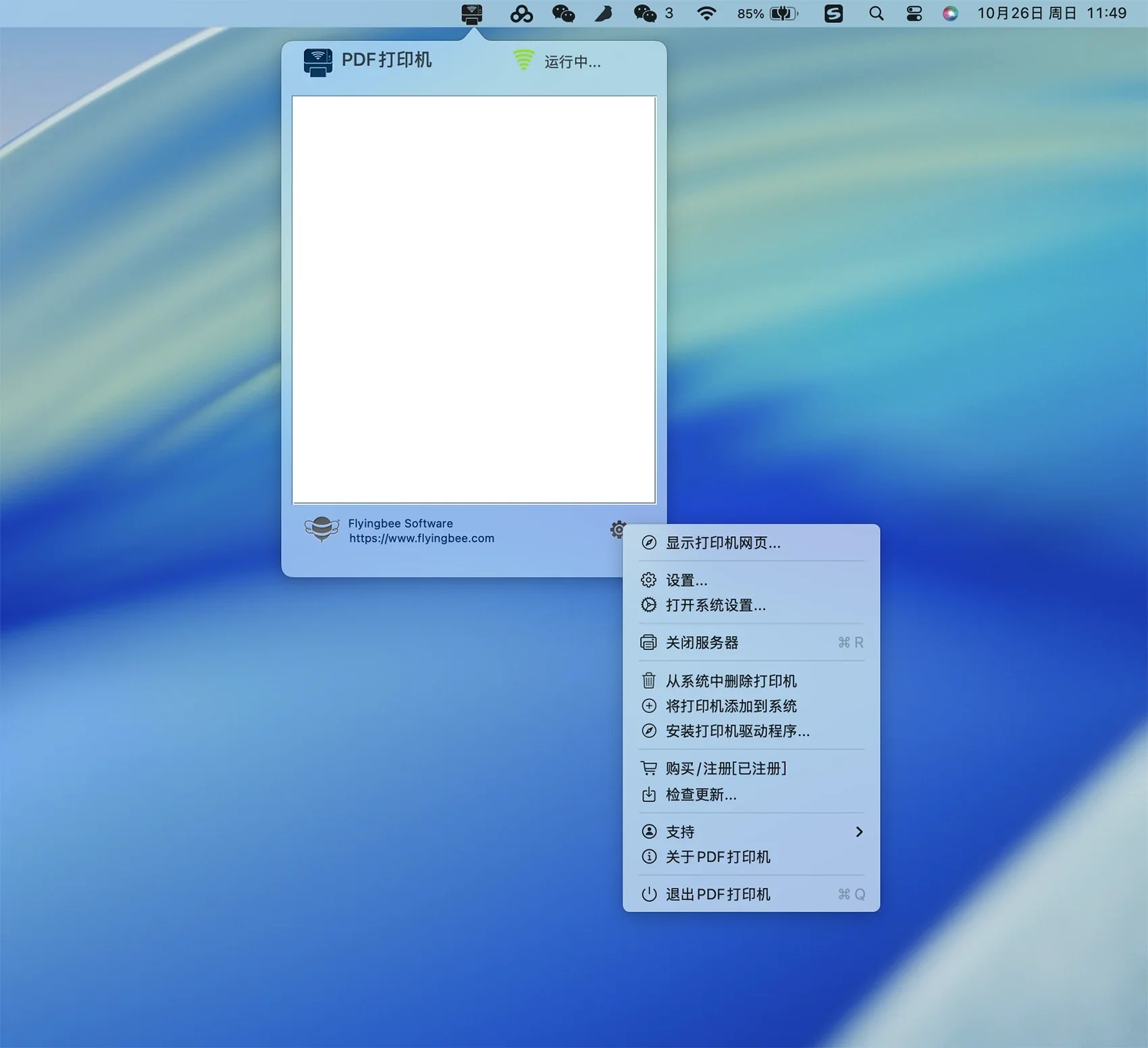Open Spotlight search magnifier icon
This screenshot has width=1148, height=1048.
pyautogui.click(x=876, y=14)
